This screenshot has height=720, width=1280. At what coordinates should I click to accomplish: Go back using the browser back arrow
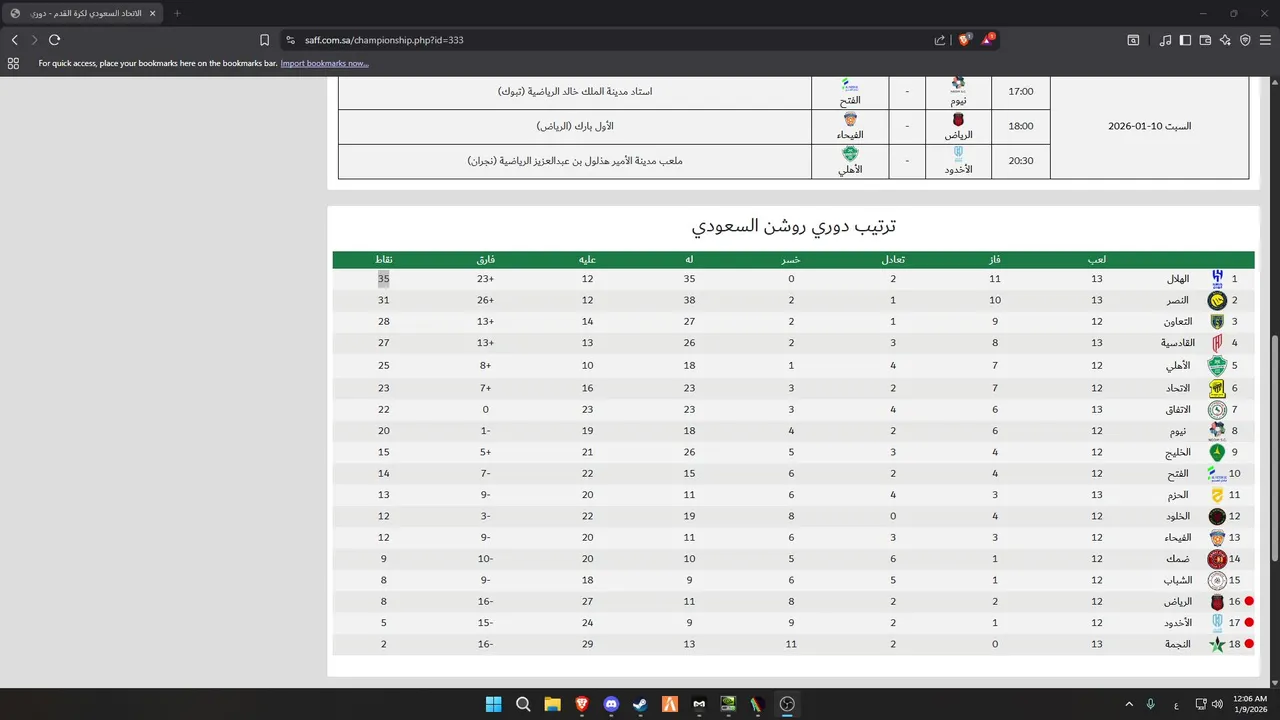point(14,40)
